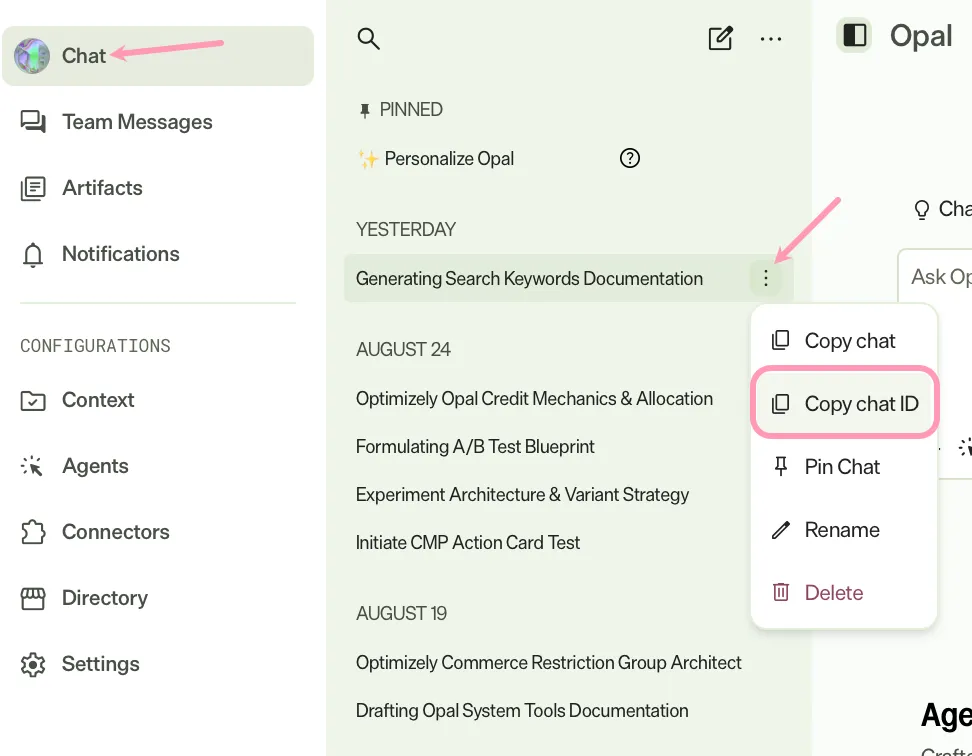Search chats with the magnifier icon
The height and width of the screenshot is (756, 972).
pyautogui.click(x=368, y=38)
